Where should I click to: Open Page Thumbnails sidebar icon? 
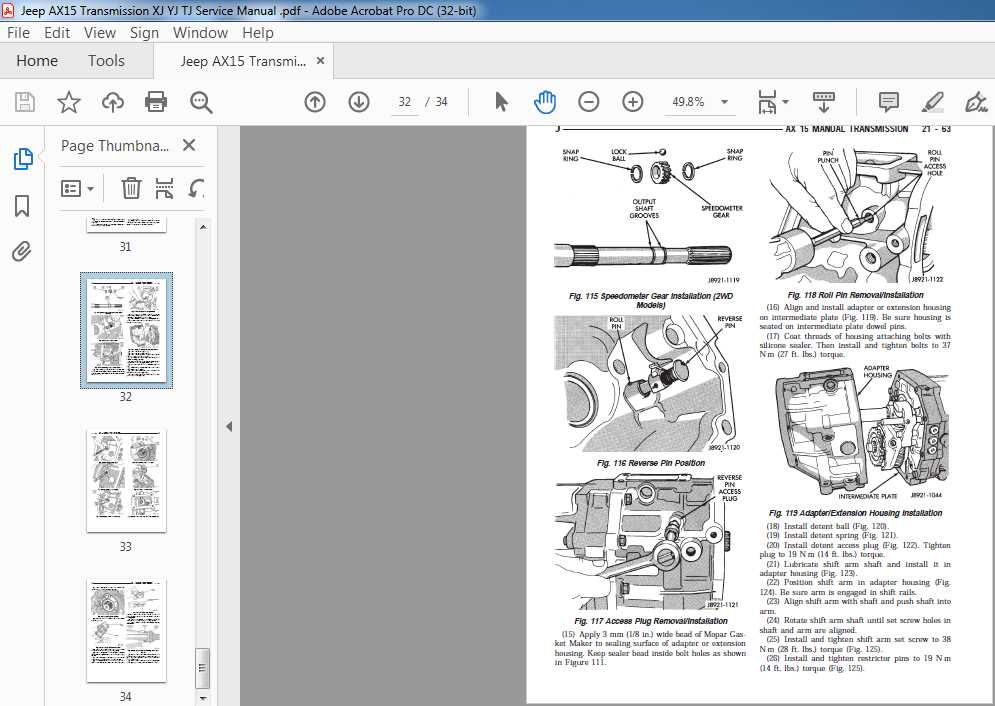(23, 159)
